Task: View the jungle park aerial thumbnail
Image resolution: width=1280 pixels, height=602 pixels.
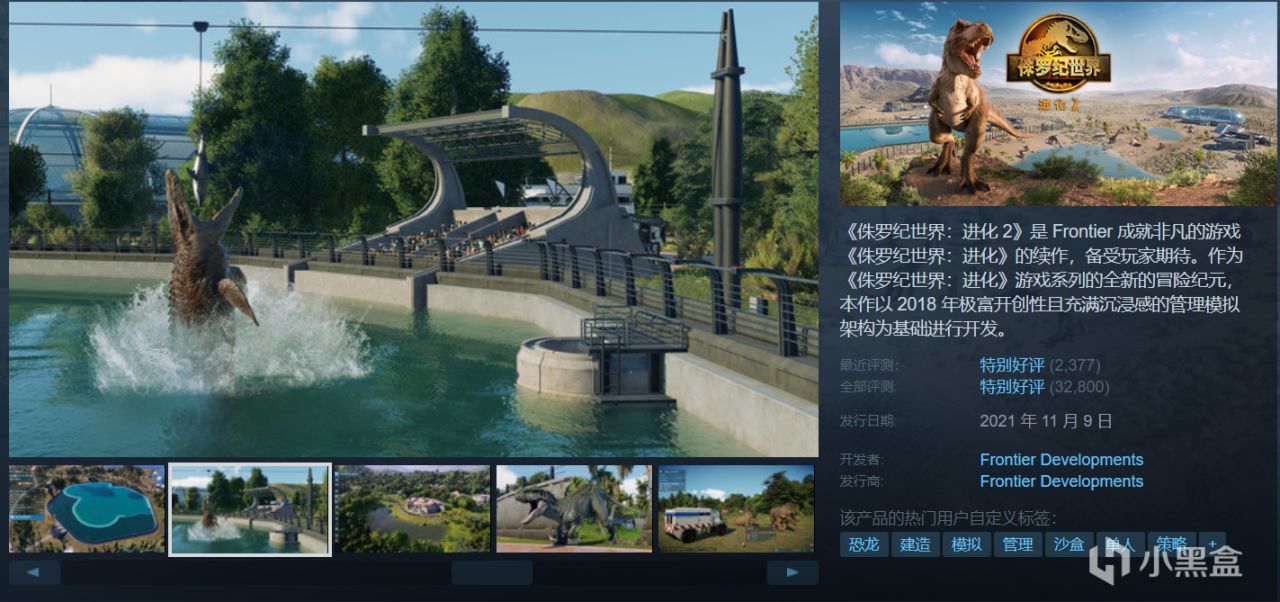Action: 412,508
